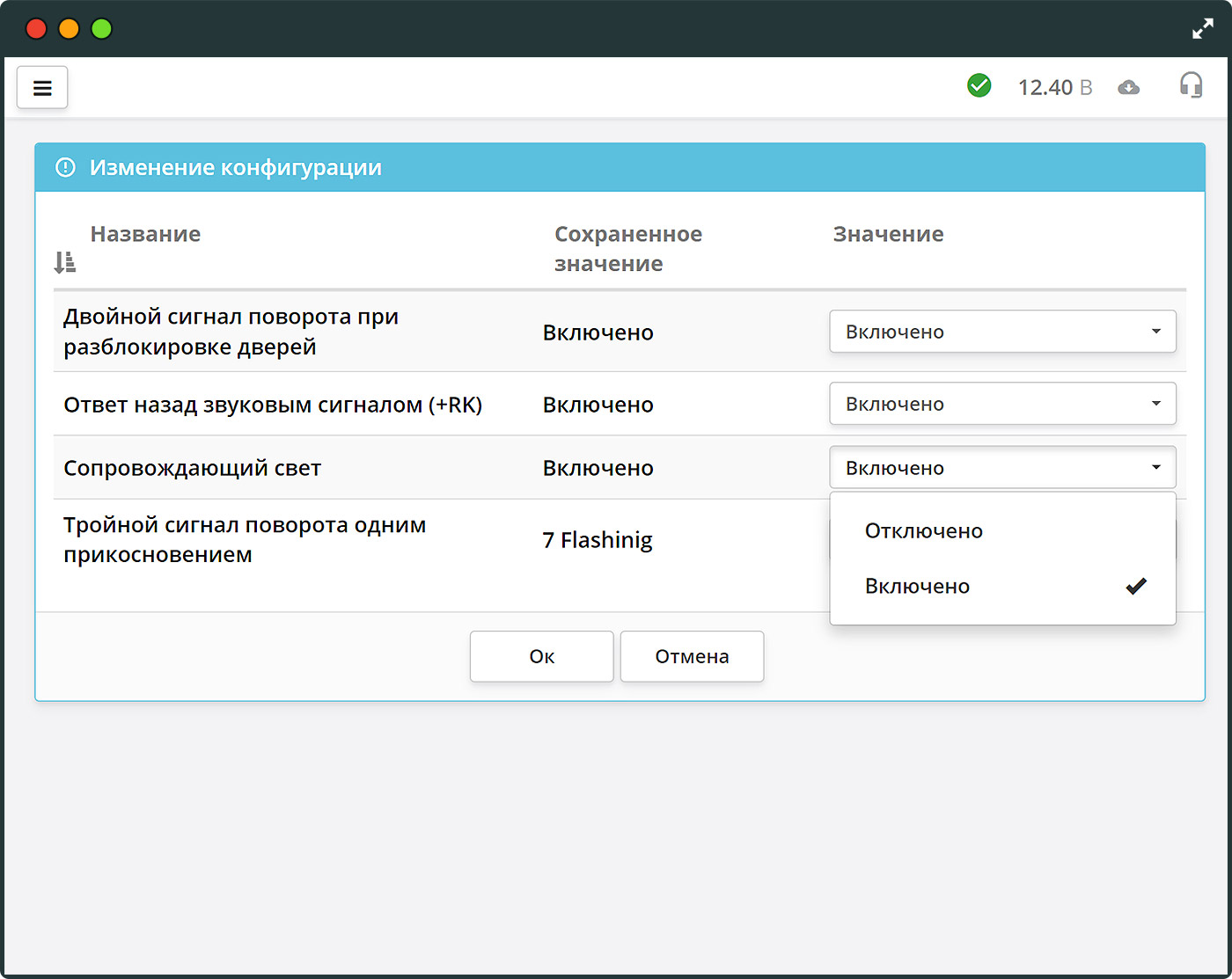Click the green connection status checkmark
Viewport: 1232px width, 979px height.
pos(979,85)
